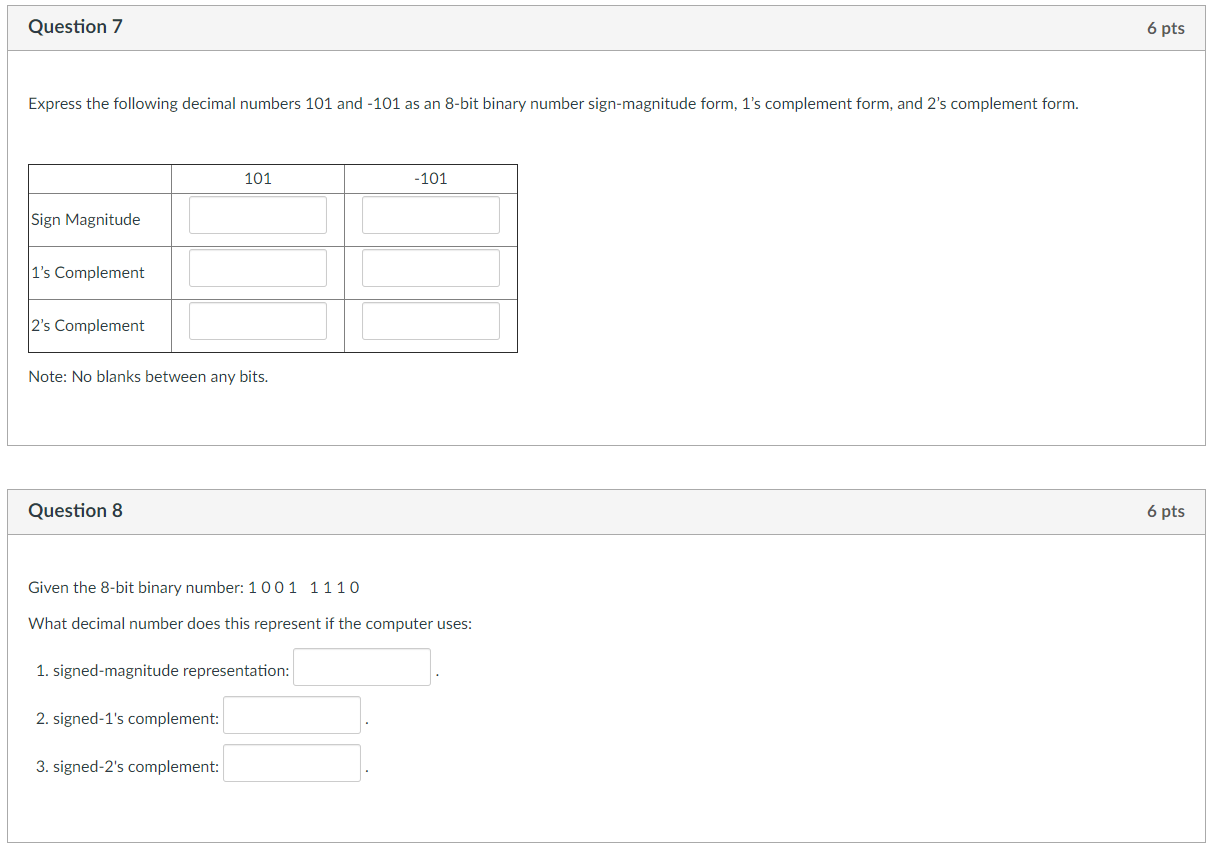Screen dimensions: 1222x850
Task: Click the '3. signed-2's complement:' label
Action: pyautogui.click(x=128, y=767)
